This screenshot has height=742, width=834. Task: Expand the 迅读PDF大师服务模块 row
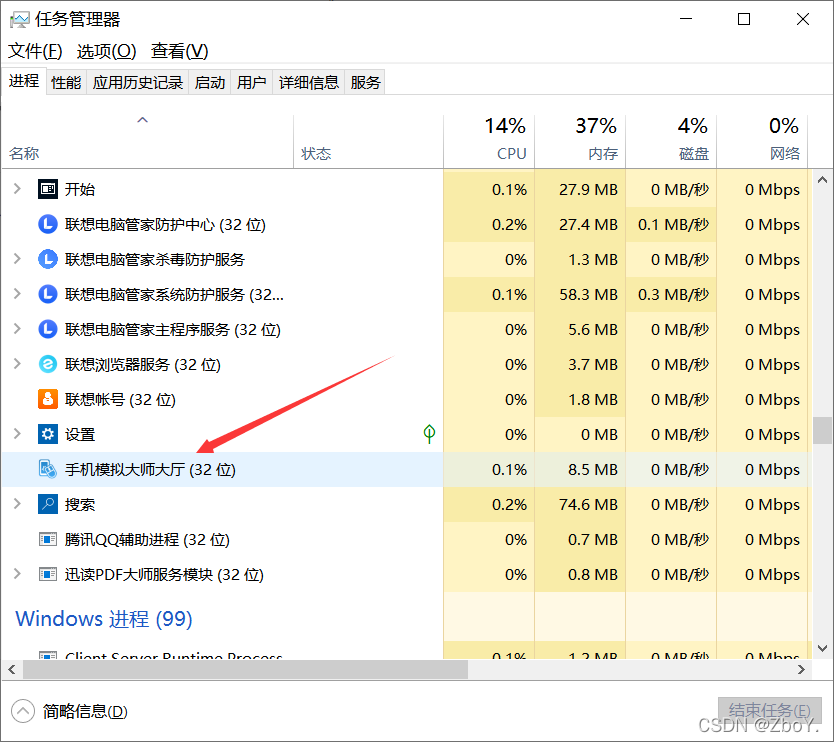[17, 574]
